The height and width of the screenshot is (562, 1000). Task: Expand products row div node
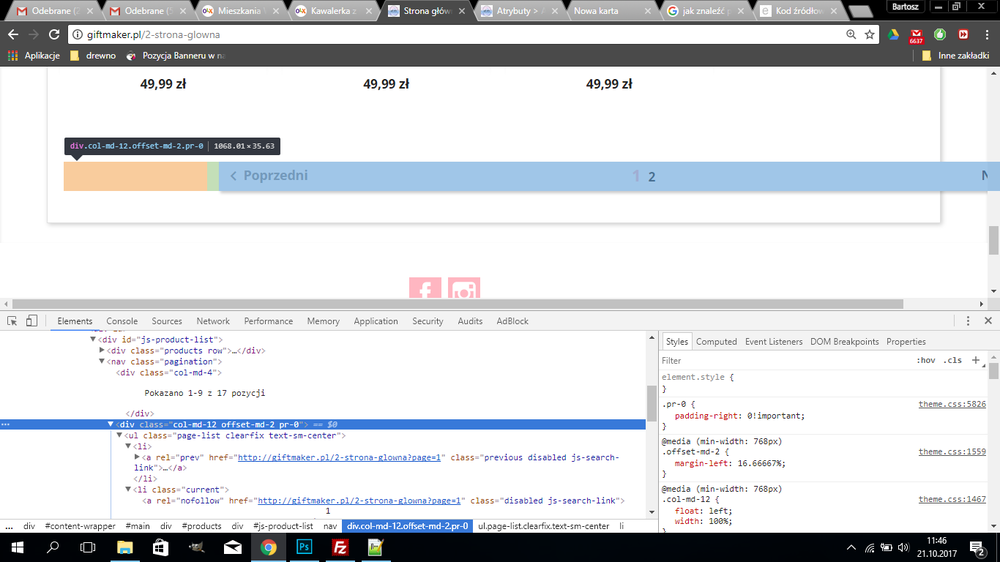click(102, 350)
